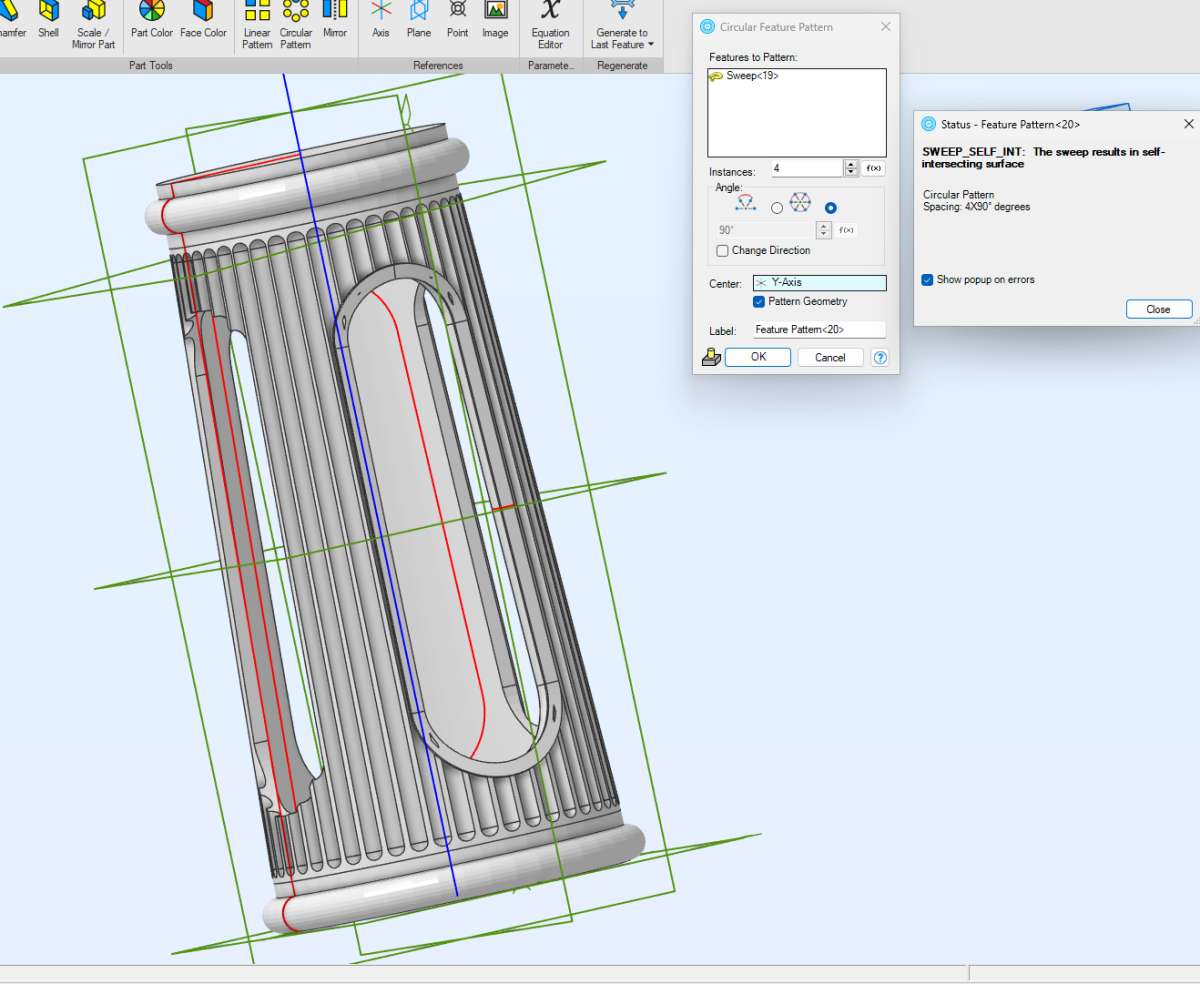Close the Circular Feature Pattern dialog window
Viewport: 1200px width, 984px height.
click(x=885, y=27)
